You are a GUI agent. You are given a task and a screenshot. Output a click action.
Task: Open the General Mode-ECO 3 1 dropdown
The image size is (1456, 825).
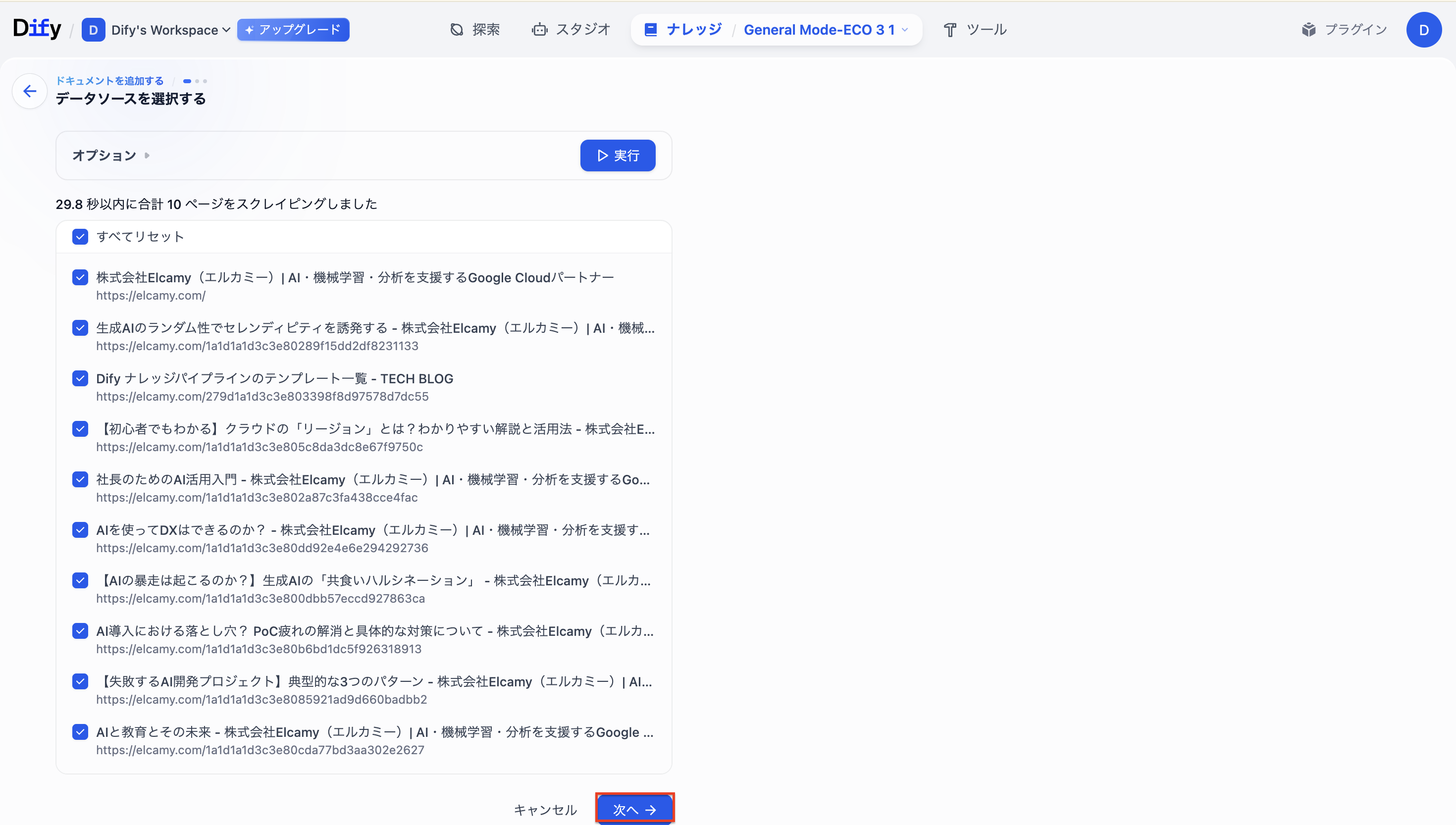pyautogui.click(x=826, y=30)
